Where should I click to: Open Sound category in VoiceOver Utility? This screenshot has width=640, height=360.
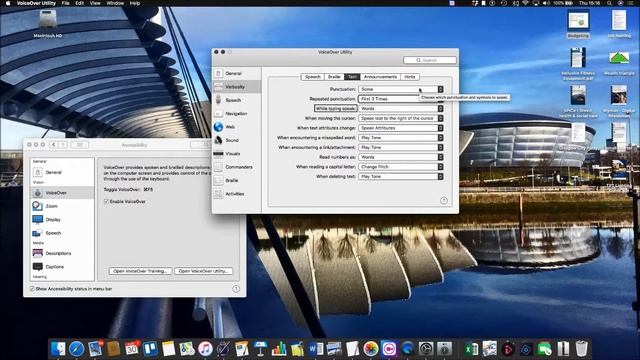(x=237, y=140)
